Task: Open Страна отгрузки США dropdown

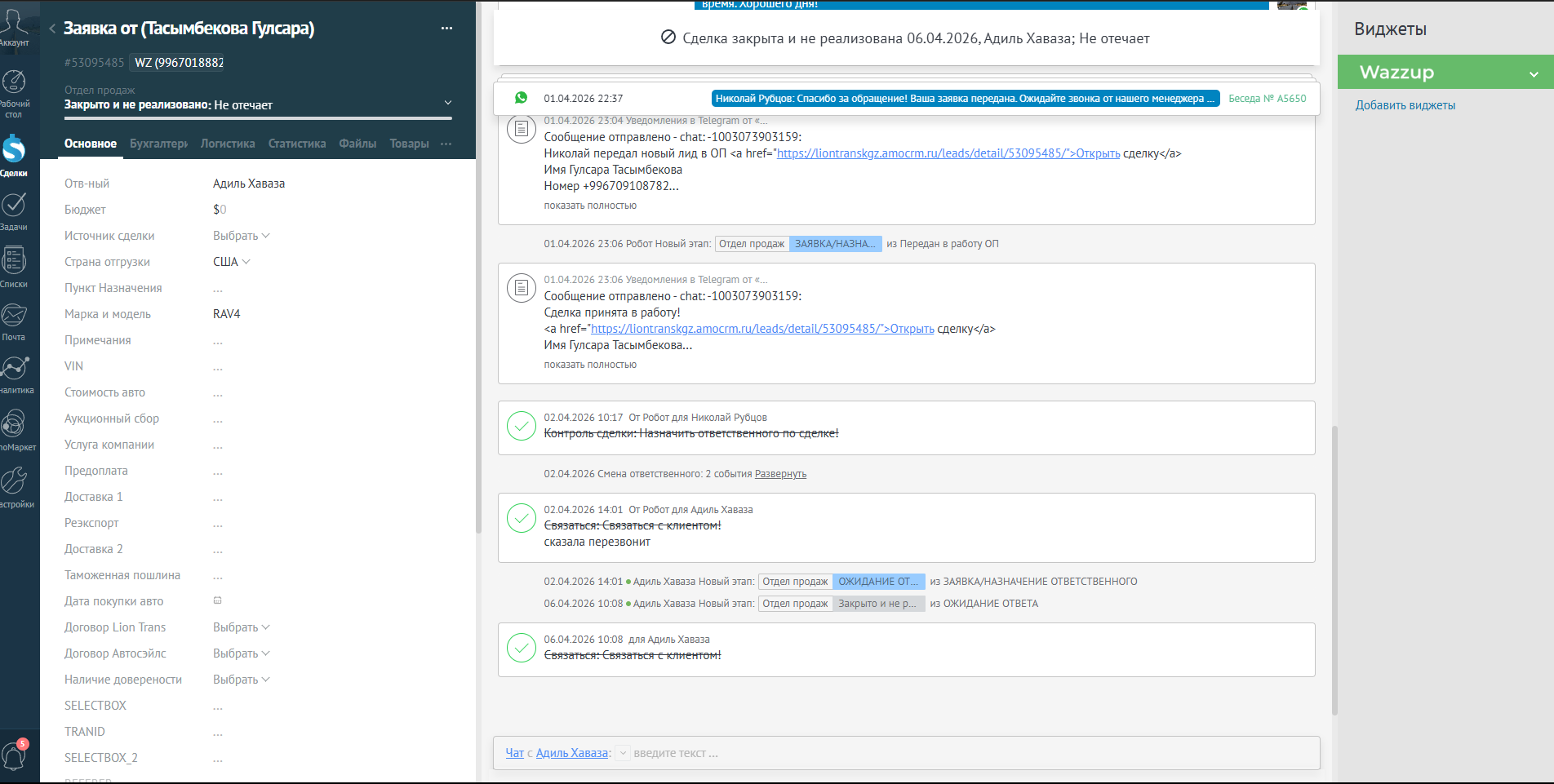Action: [232, 262]
